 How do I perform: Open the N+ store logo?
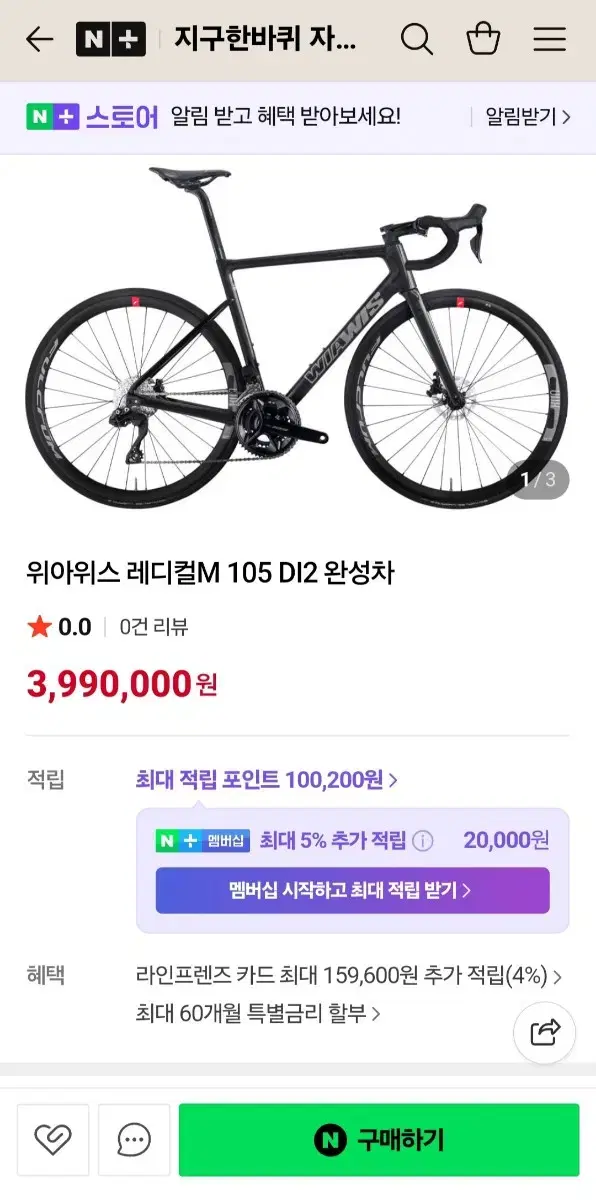pyautogui.click(x=110, y=39)
